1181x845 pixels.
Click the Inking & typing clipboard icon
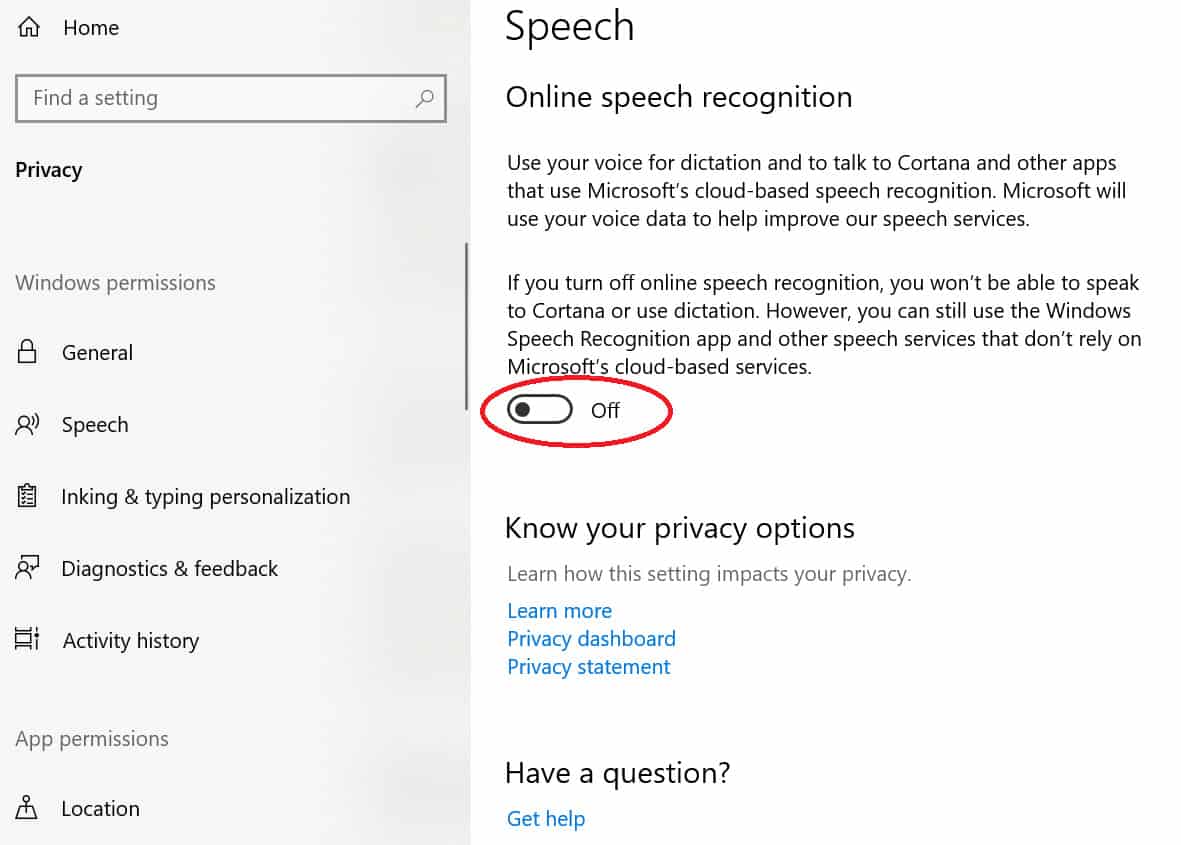(x=27, y=496)
